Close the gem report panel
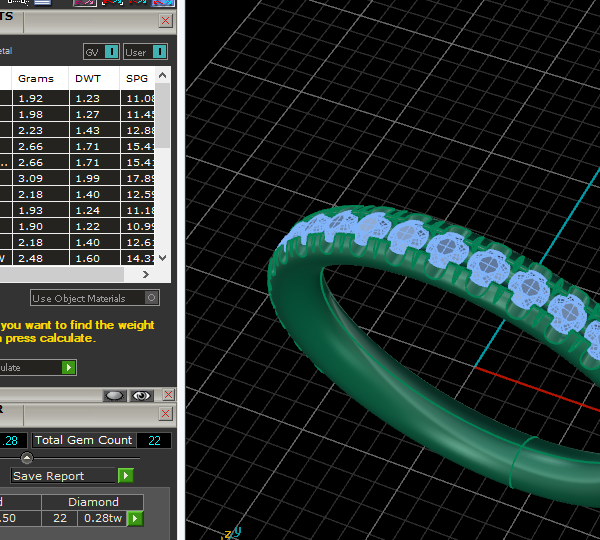 point(165,414)
